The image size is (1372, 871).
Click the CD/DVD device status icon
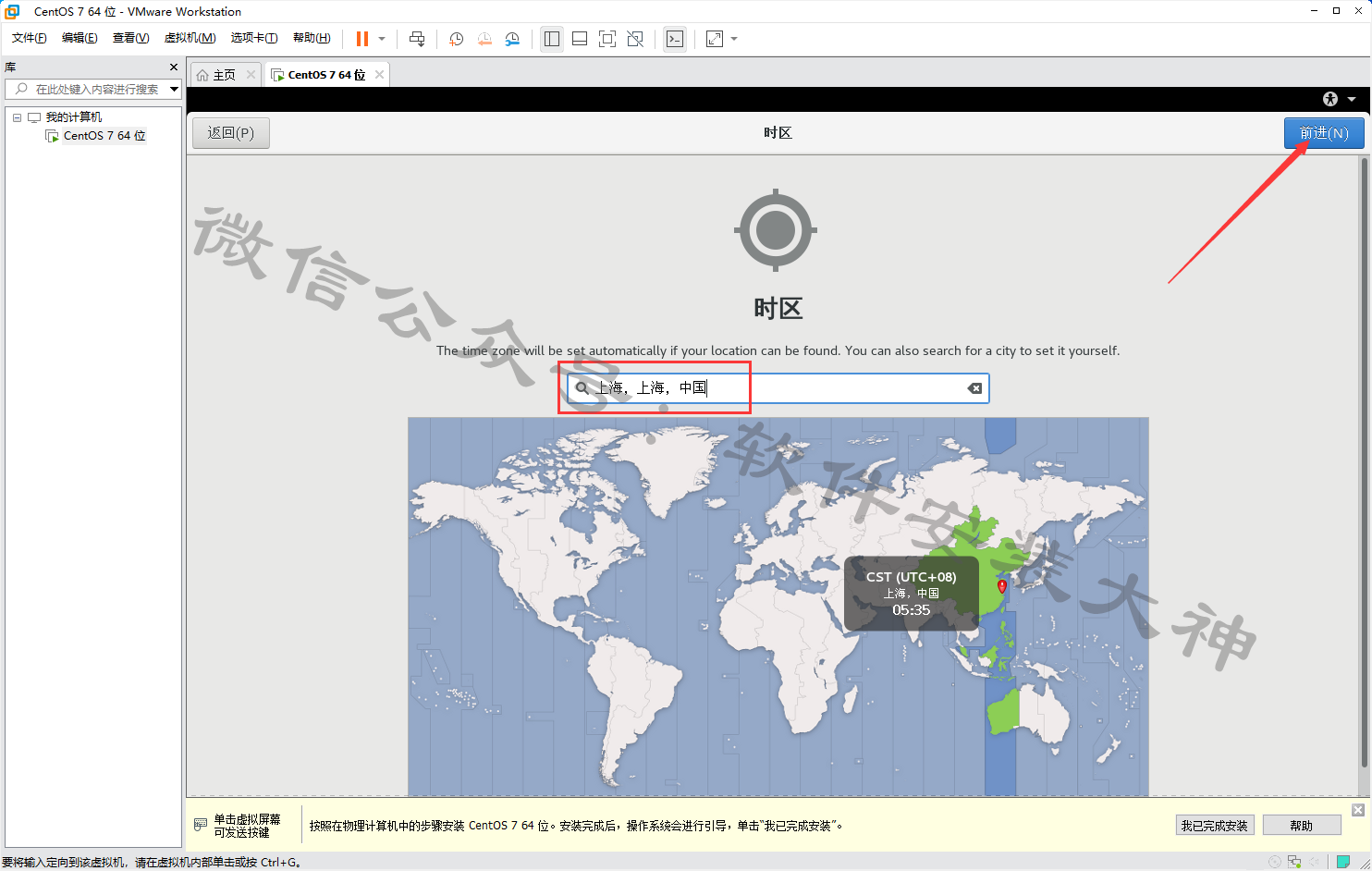click(1275, 862)
